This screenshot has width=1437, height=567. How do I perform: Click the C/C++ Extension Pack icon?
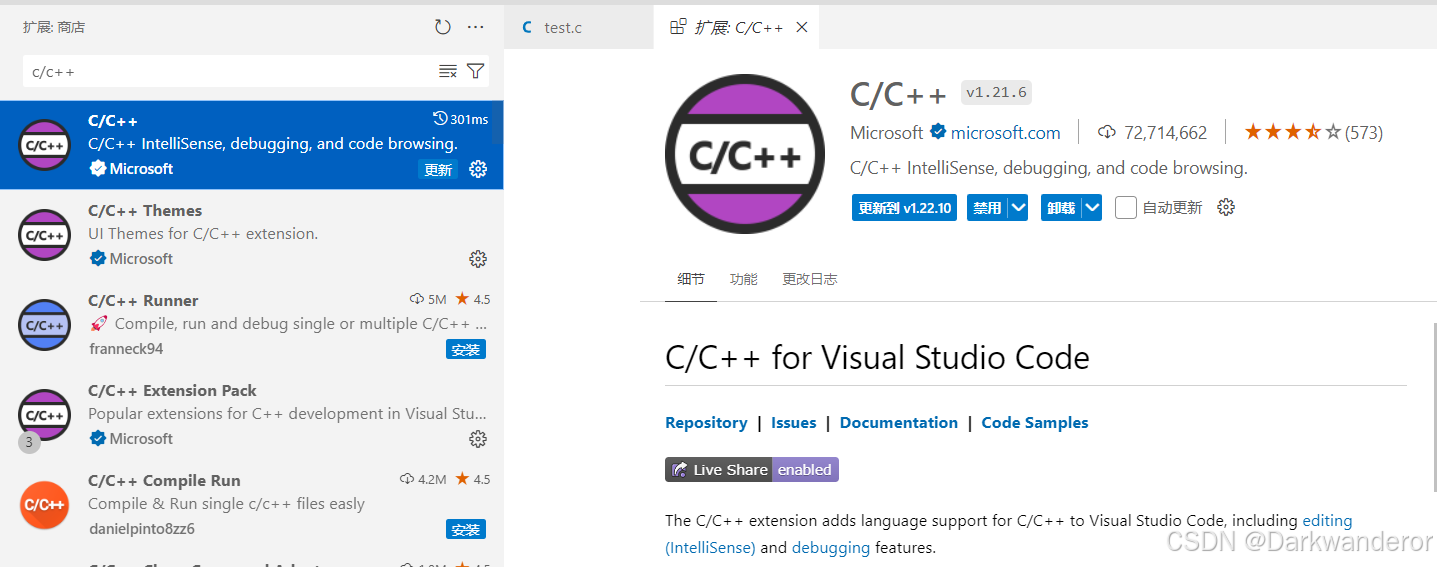pos(45,415)
